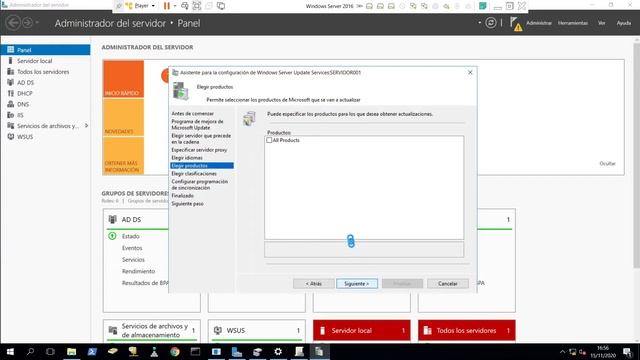Click Servicios de archivos y... sidebar icon
This screenshot has width=640, height=360.
click(11, 126)
